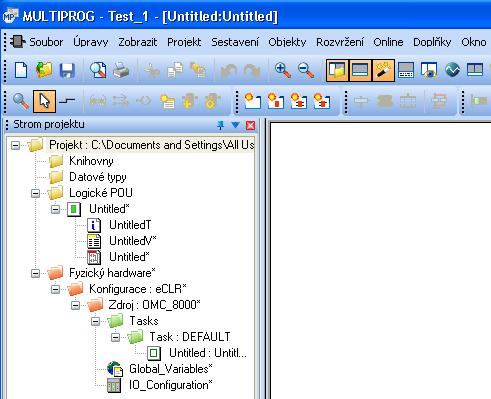Open project tree panel dropdown arrow
This screenshot has height=399, width=491.
click(x=235, y=125)
